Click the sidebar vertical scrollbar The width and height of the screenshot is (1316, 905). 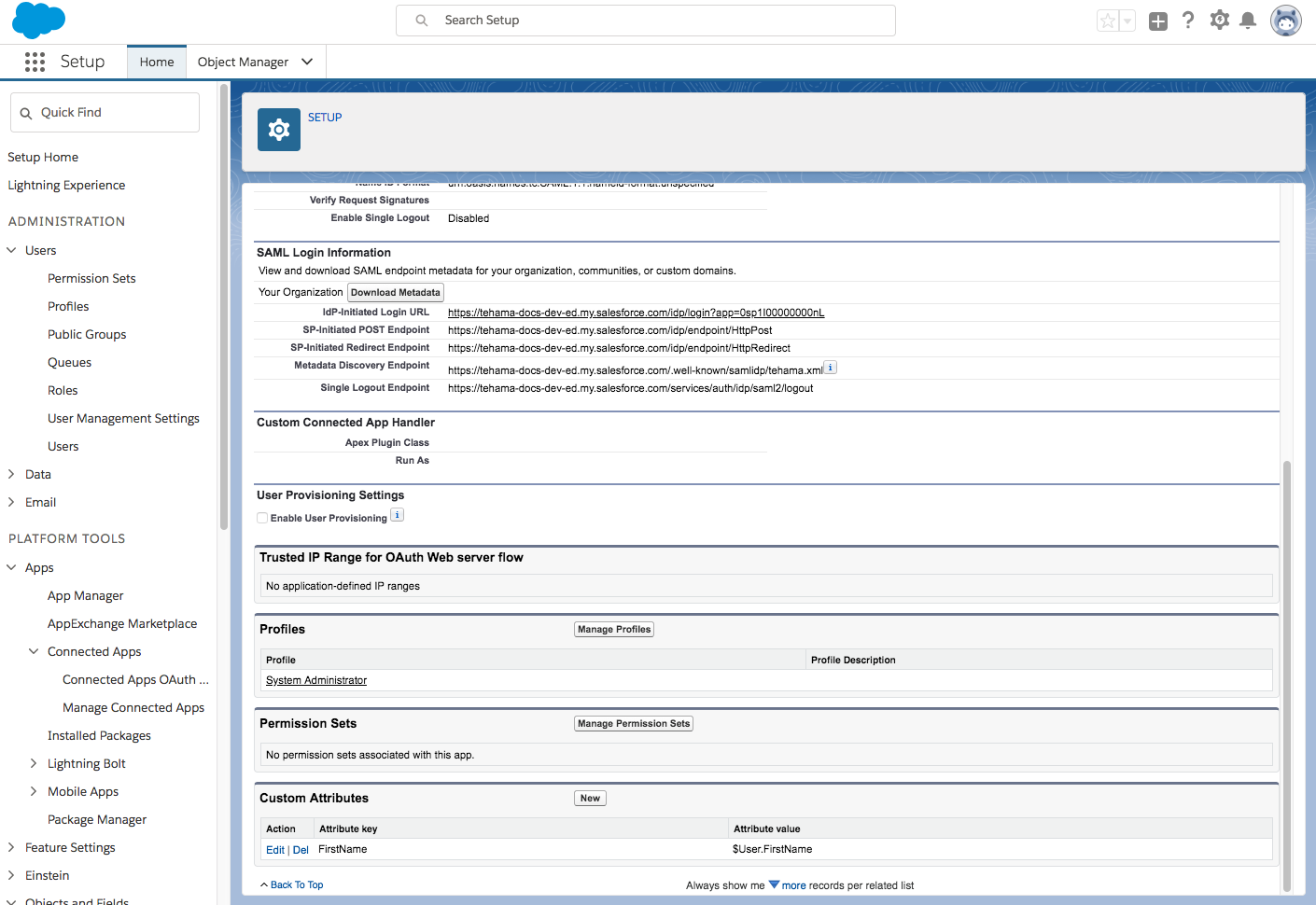click(x=224, y=308)
